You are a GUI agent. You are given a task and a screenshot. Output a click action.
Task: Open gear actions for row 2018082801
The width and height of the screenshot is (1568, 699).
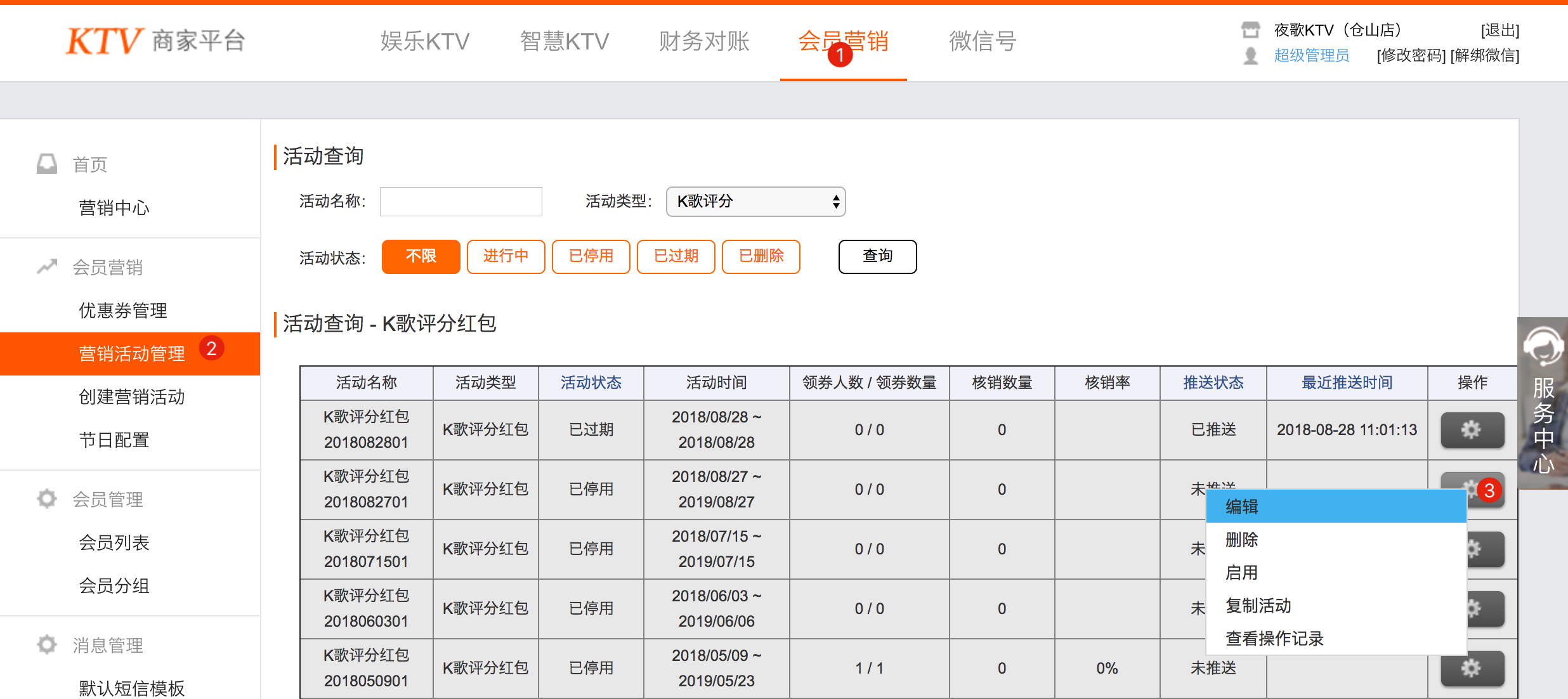pyautogui.click(x=1472, y=430)
